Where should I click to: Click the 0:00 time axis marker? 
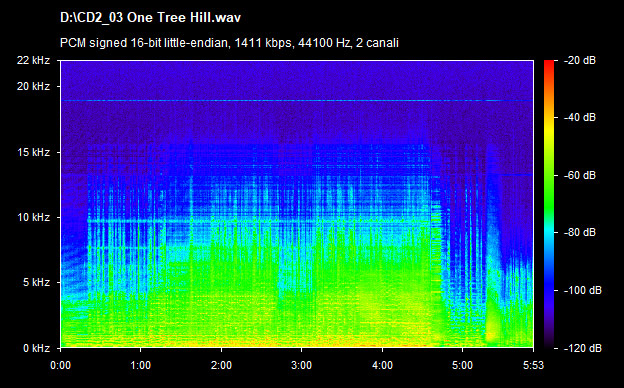60,365
